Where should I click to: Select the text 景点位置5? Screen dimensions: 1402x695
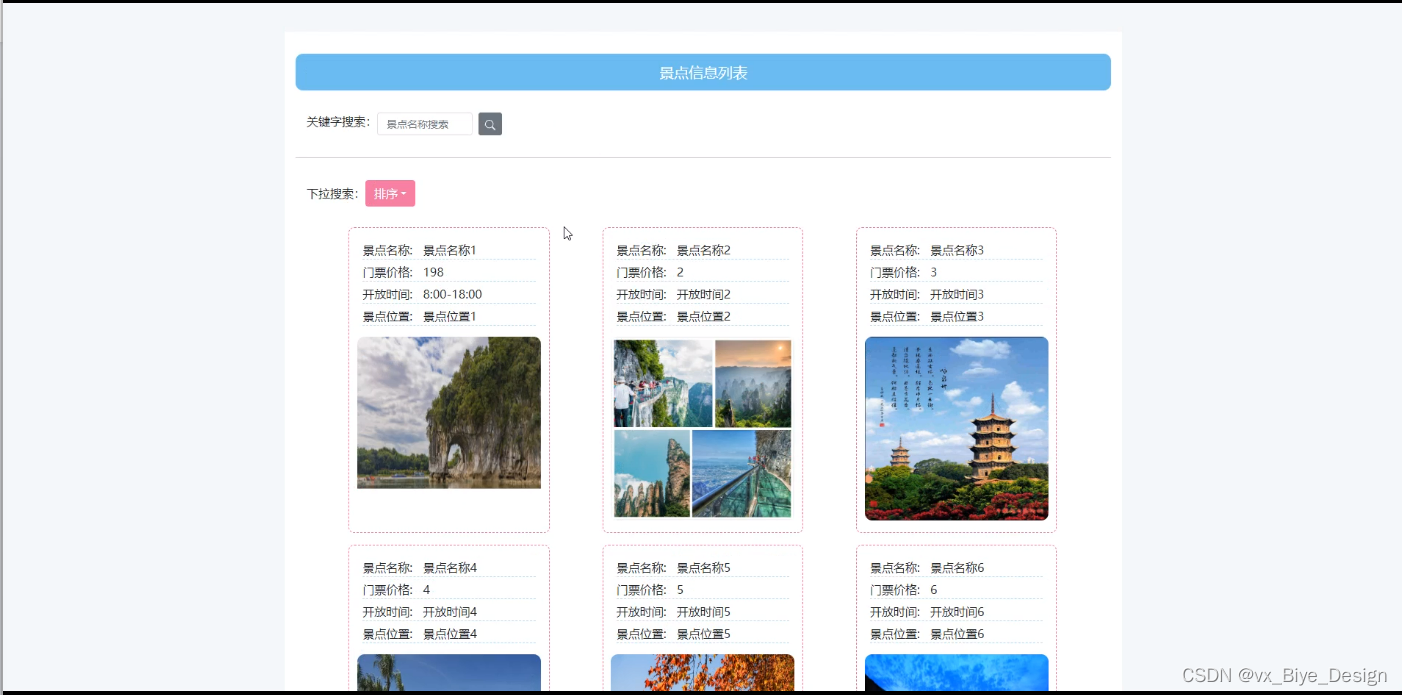click(704, 634)
